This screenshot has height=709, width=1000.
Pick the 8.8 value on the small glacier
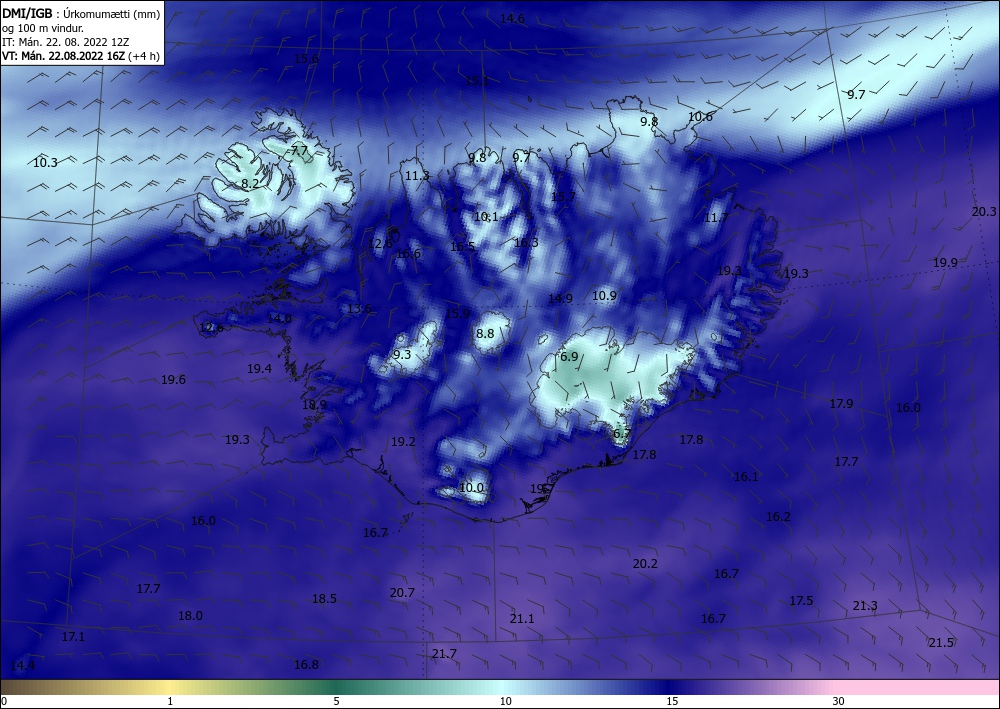pos(485,333)
